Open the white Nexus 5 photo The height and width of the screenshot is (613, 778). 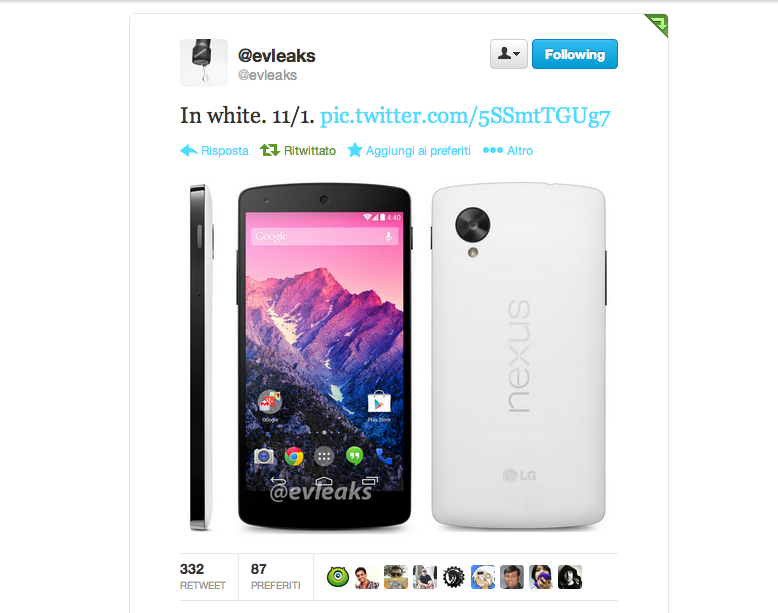398,356
